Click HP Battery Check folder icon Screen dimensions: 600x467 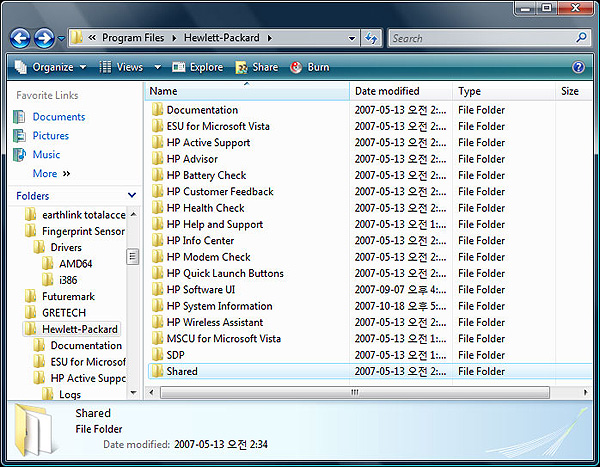tap(157, 175)
